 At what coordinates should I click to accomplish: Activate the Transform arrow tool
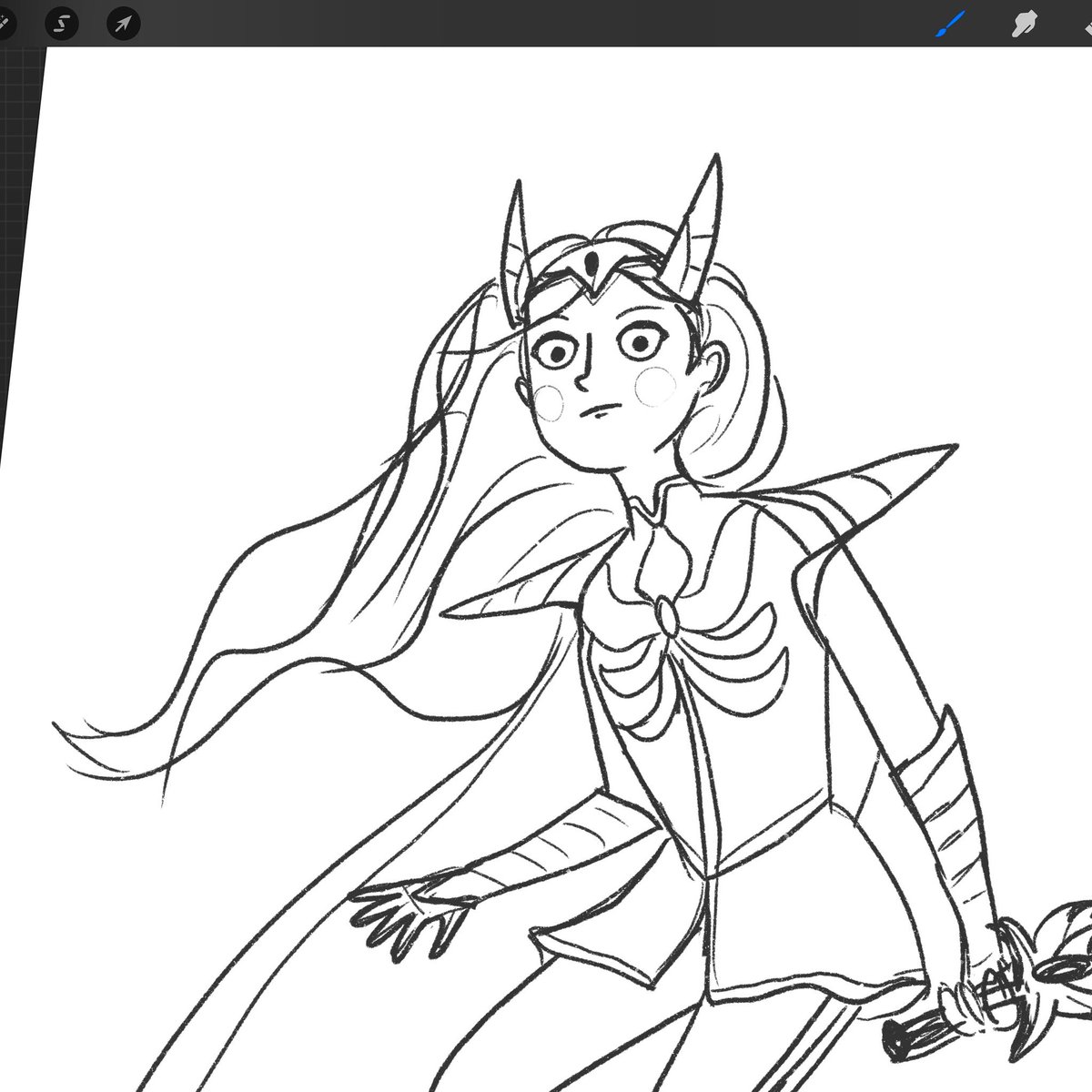click(123, 23)
